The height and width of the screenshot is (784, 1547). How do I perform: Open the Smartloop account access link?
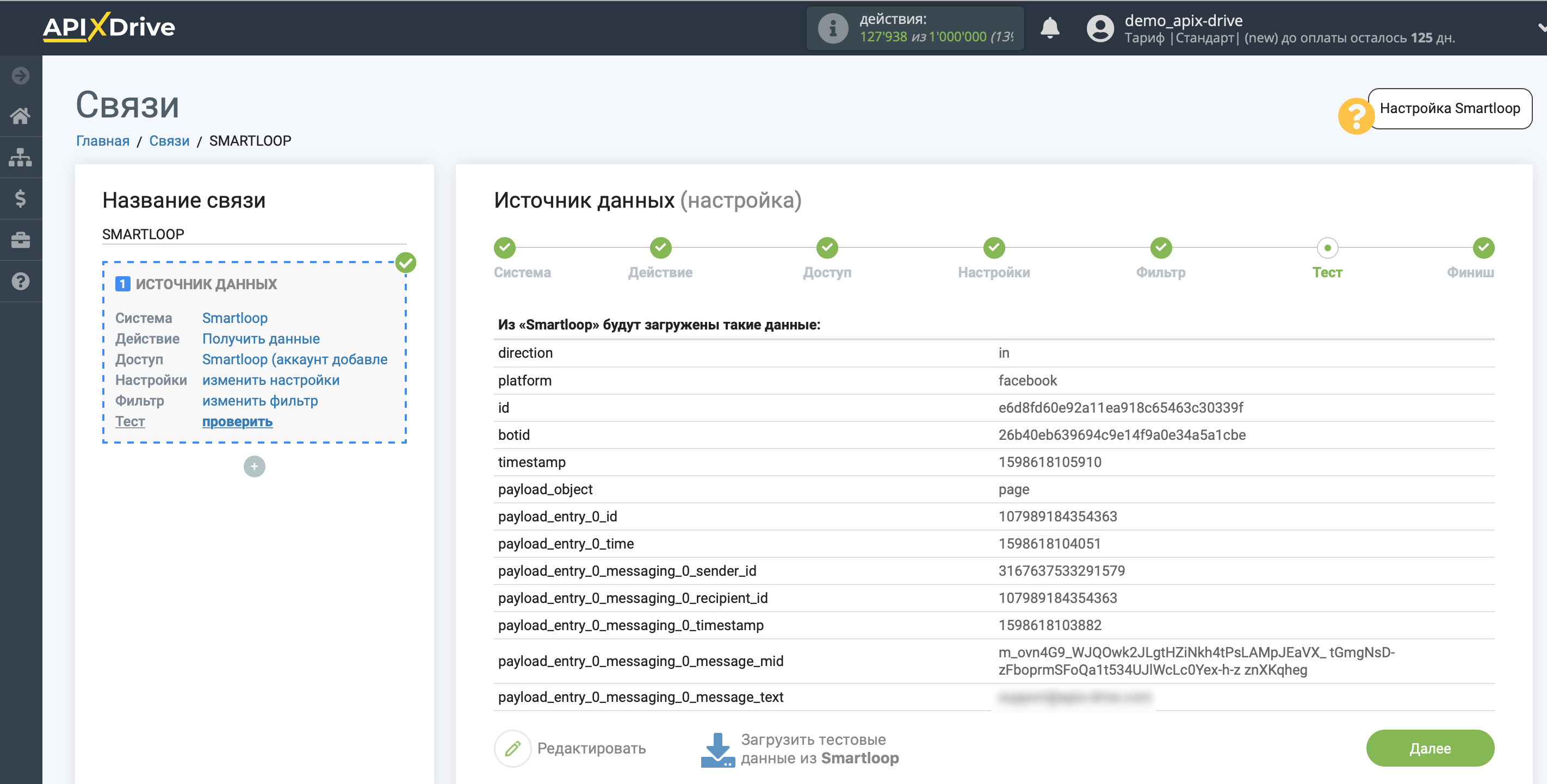point(295,359)
